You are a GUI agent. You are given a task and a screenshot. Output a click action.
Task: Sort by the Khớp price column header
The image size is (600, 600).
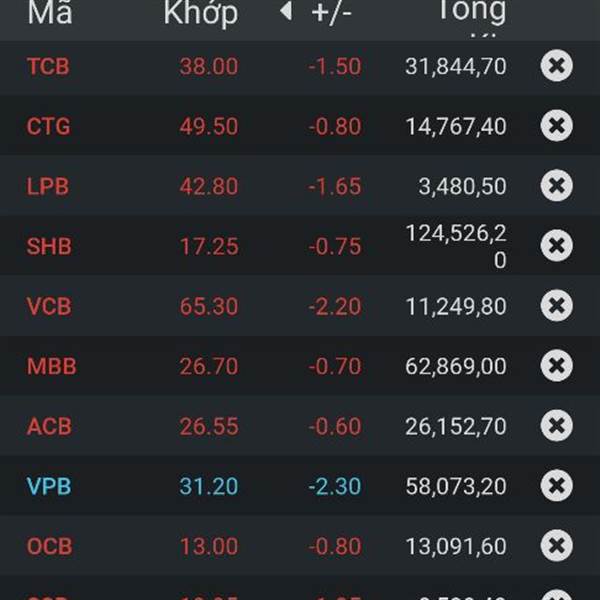[201, 14]
